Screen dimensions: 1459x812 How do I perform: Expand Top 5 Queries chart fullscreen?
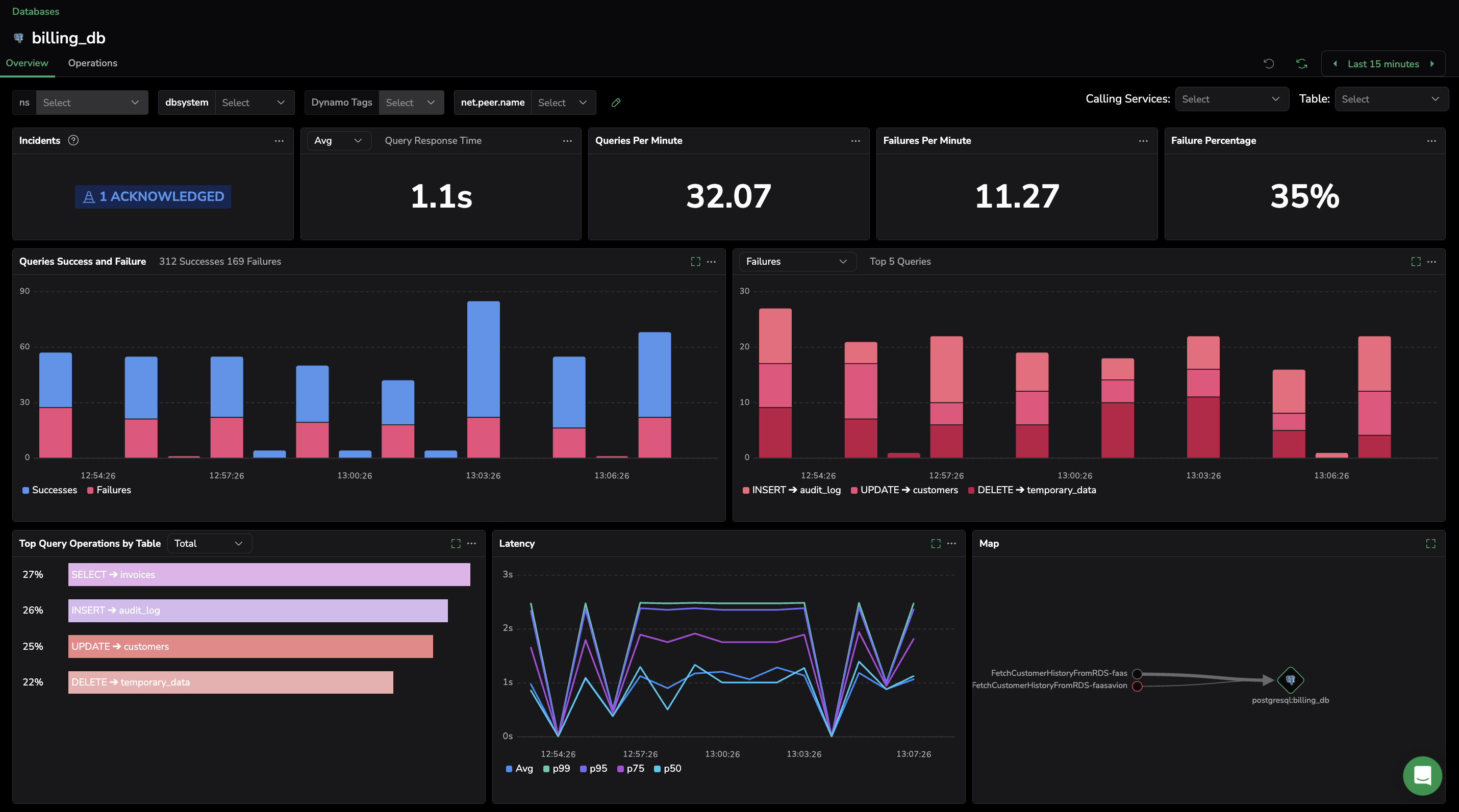1416,262
